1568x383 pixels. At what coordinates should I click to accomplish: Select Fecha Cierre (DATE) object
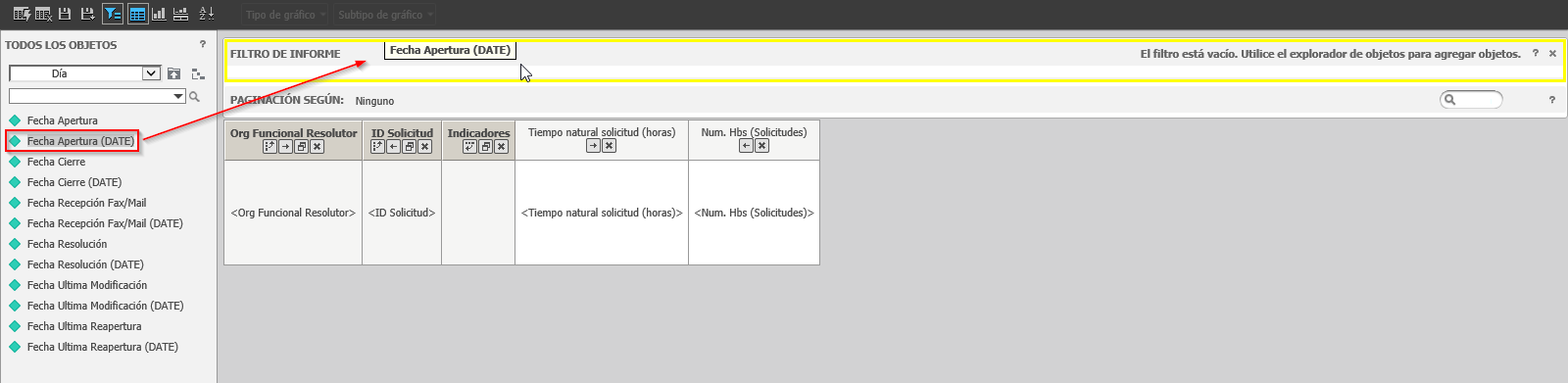(74, 182)
